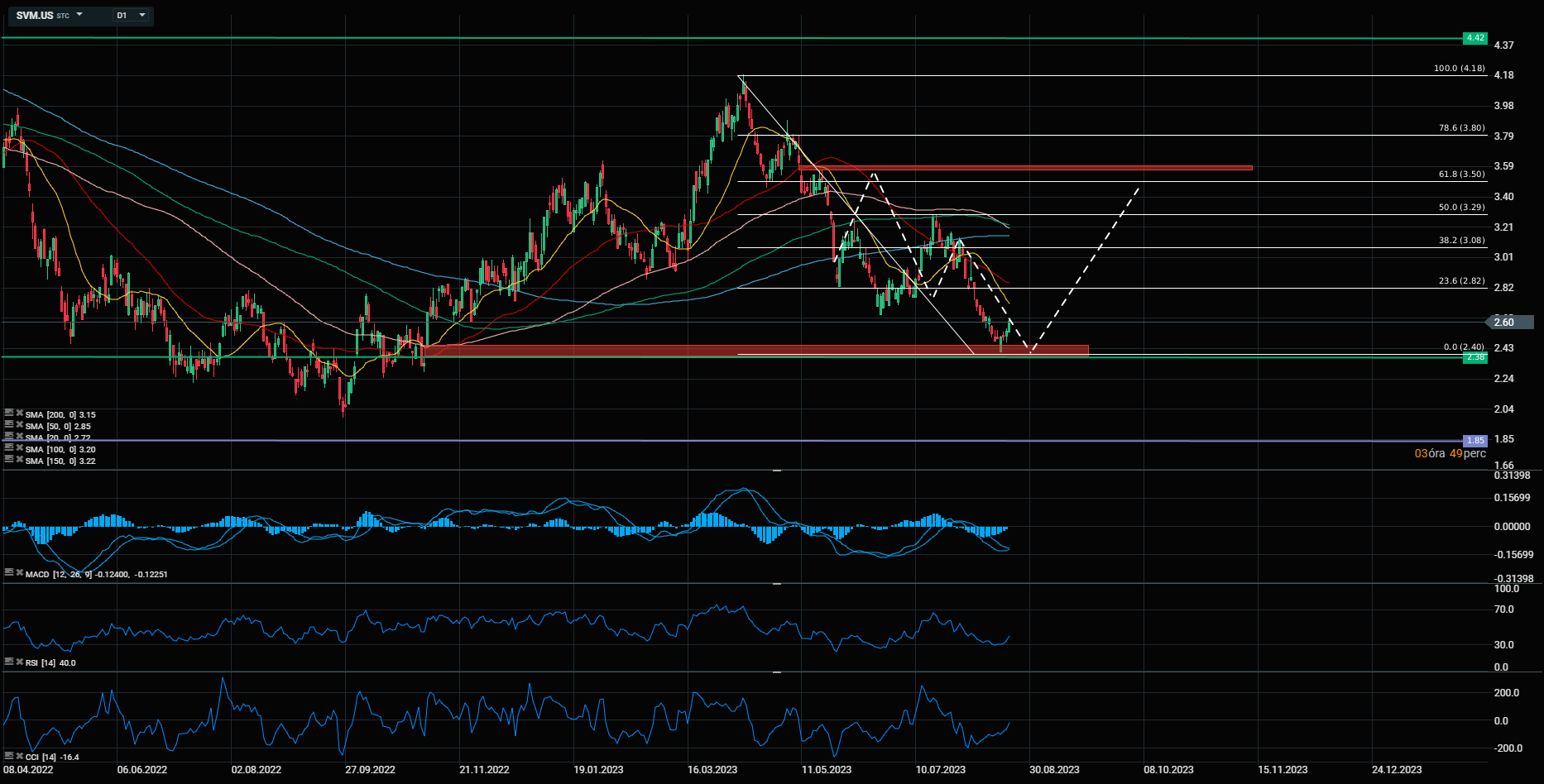
Task: Open the SVM.US symbol selector dropdown
Action: (x=50, y=15)
